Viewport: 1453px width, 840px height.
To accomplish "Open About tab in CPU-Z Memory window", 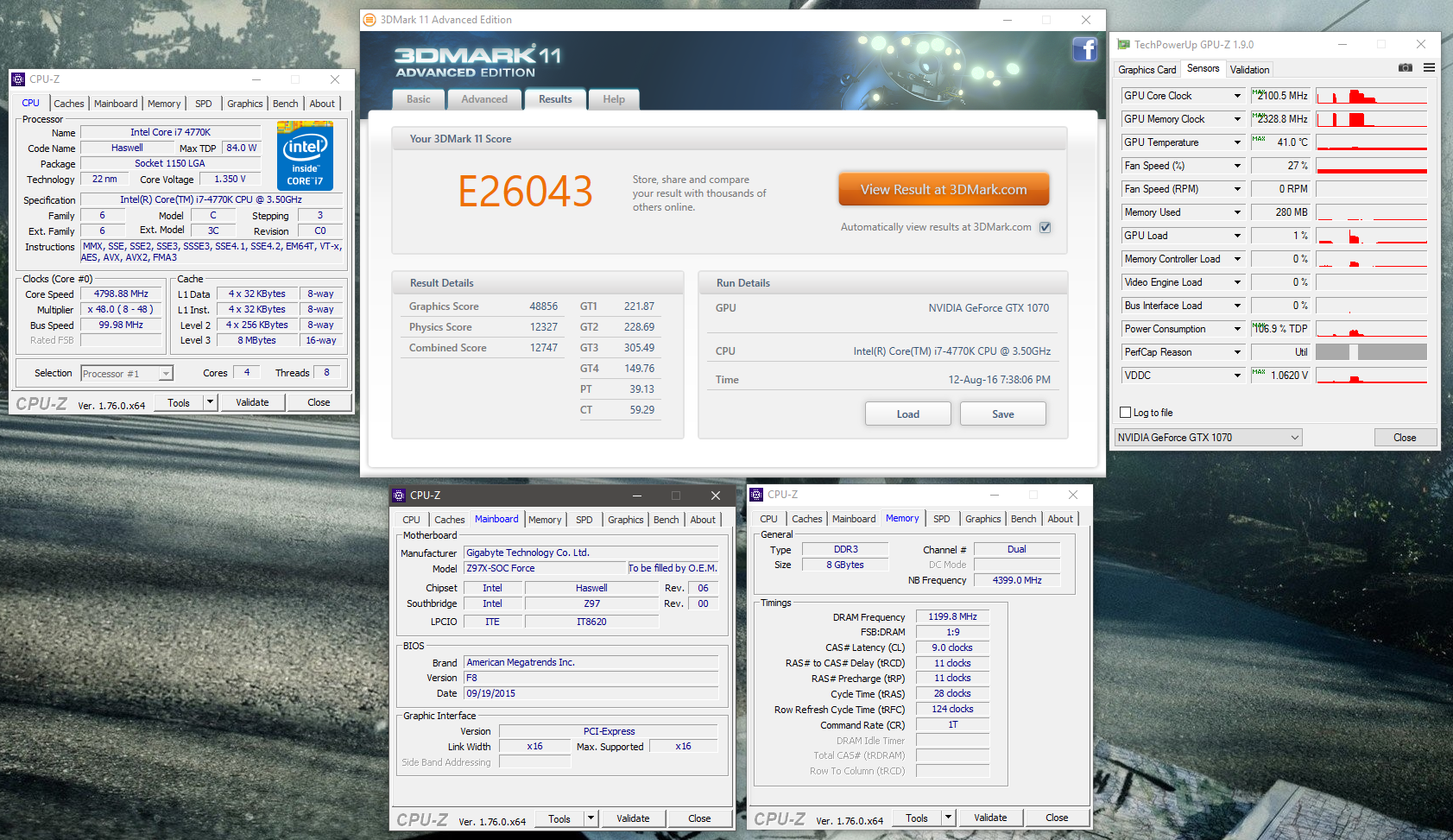I will [x=1060, y=519].
